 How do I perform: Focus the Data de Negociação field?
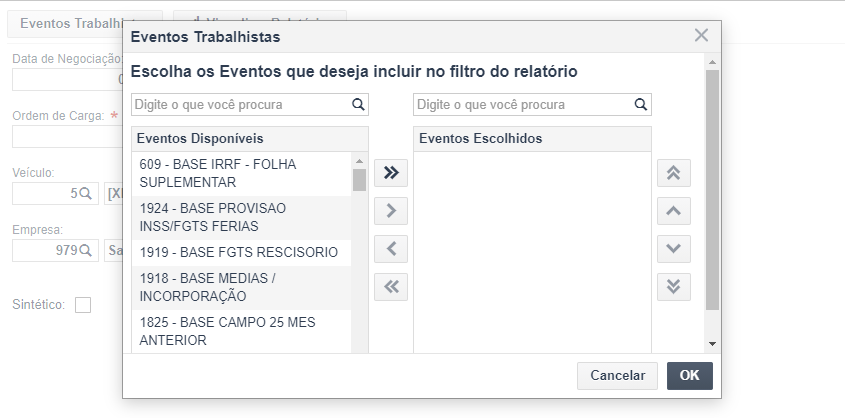tap(67, 80)
